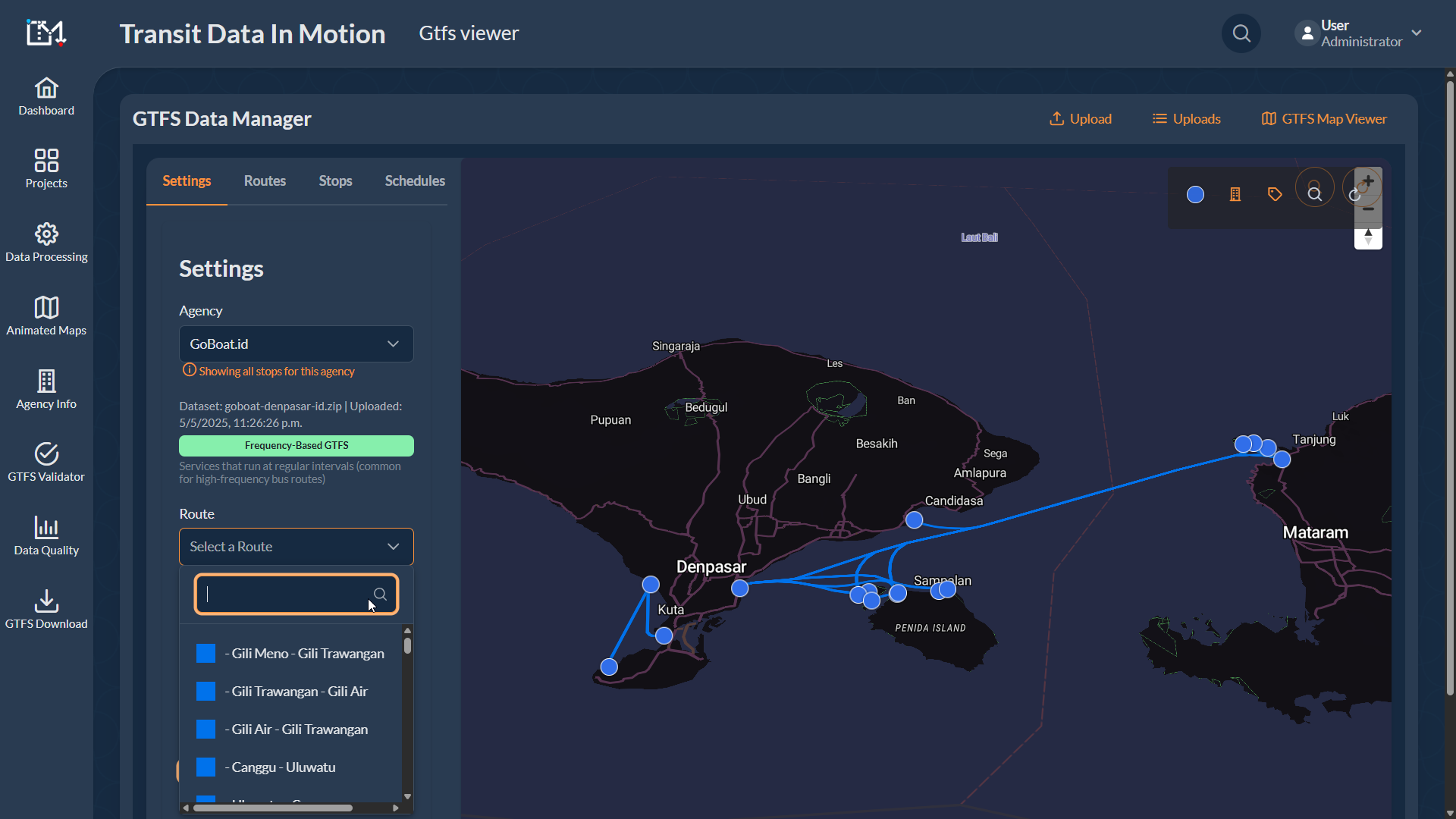
Task: Click the map search magnifier icon
Action: point(1314,194)
